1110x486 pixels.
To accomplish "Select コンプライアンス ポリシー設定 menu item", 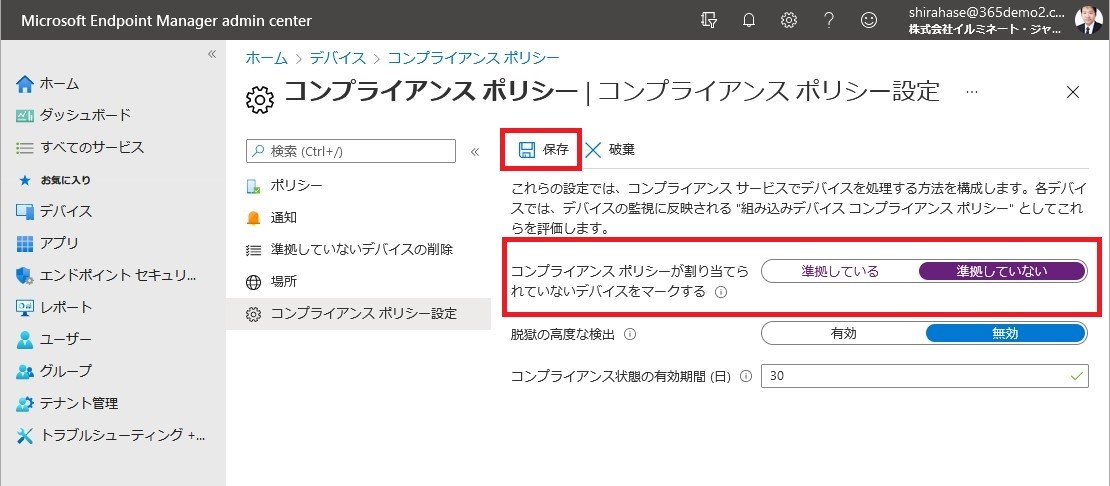I will tap(358, 314).
